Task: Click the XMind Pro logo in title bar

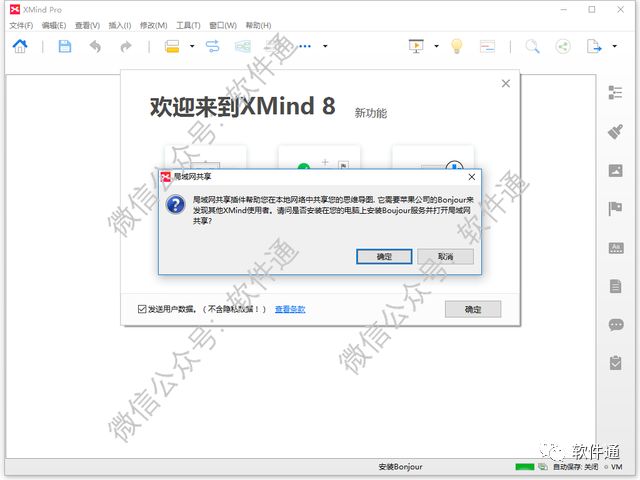Action: 15,9
